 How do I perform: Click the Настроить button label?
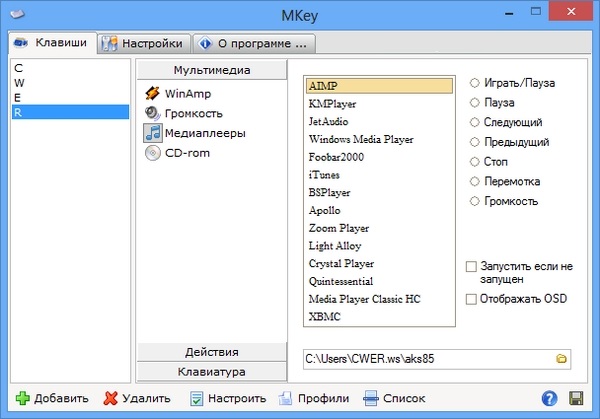coord(237,398)
